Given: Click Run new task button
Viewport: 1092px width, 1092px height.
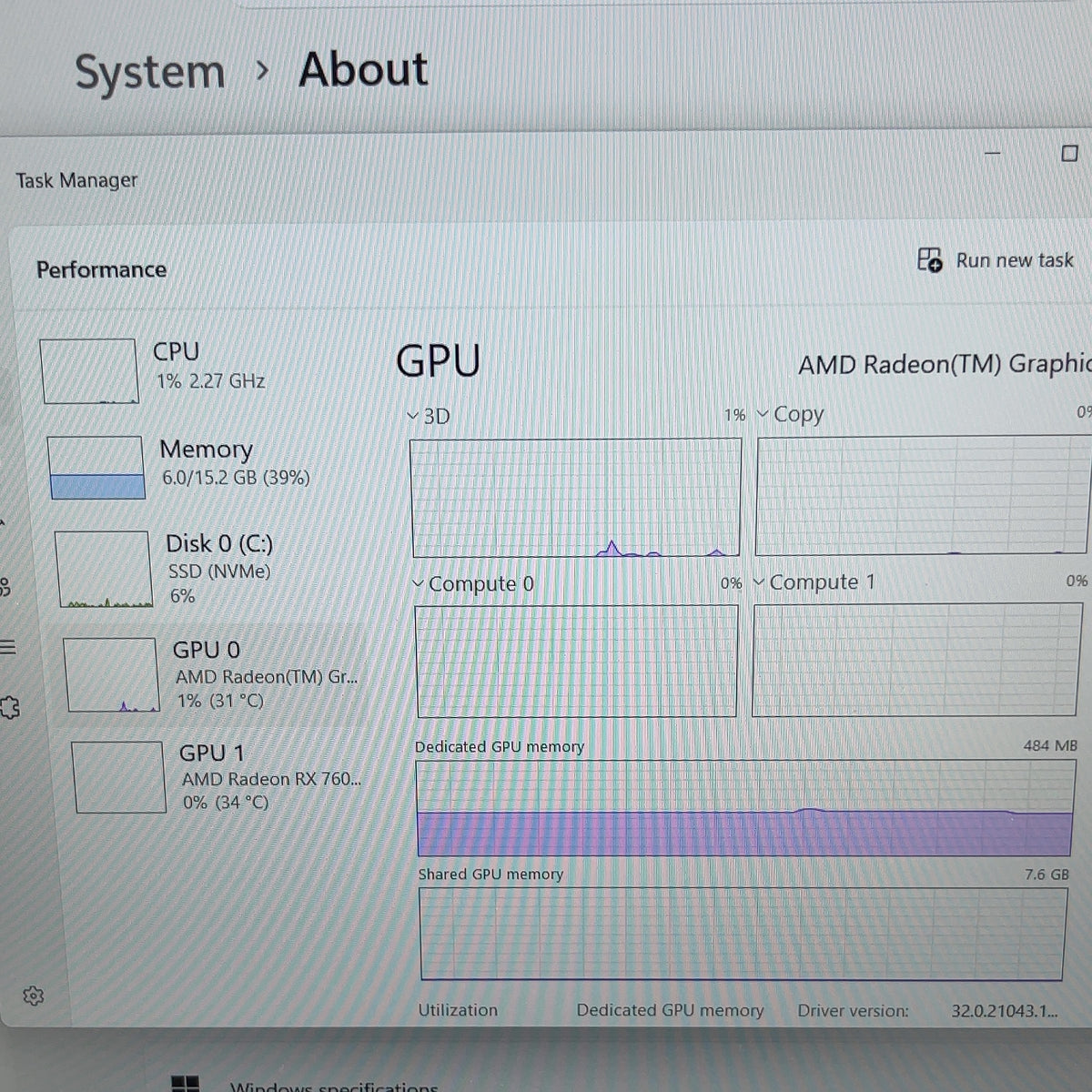Looking at the screenshot, I should (x=996, y=260).
